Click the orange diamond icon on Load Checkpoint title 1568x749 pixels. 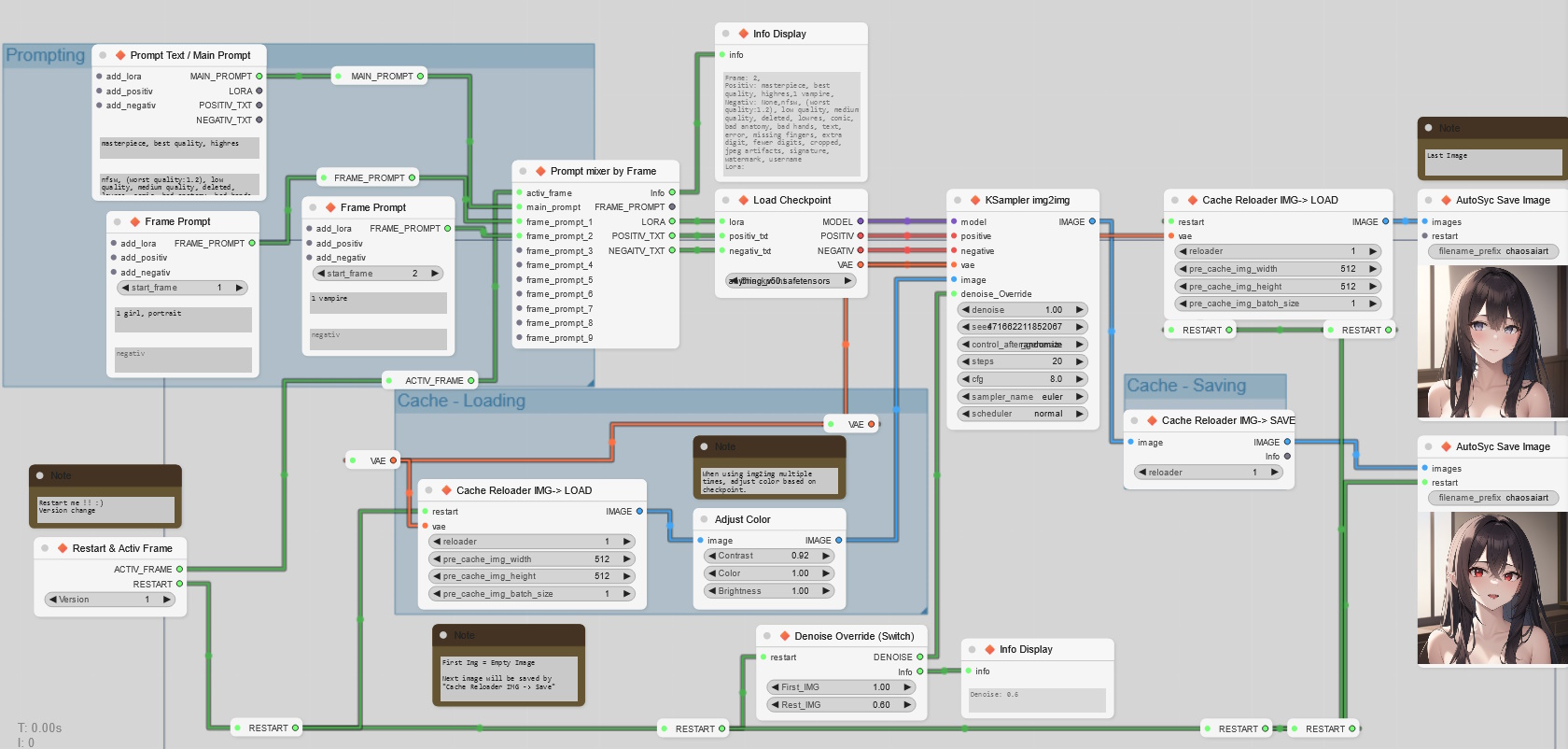[x=743, y=200]
